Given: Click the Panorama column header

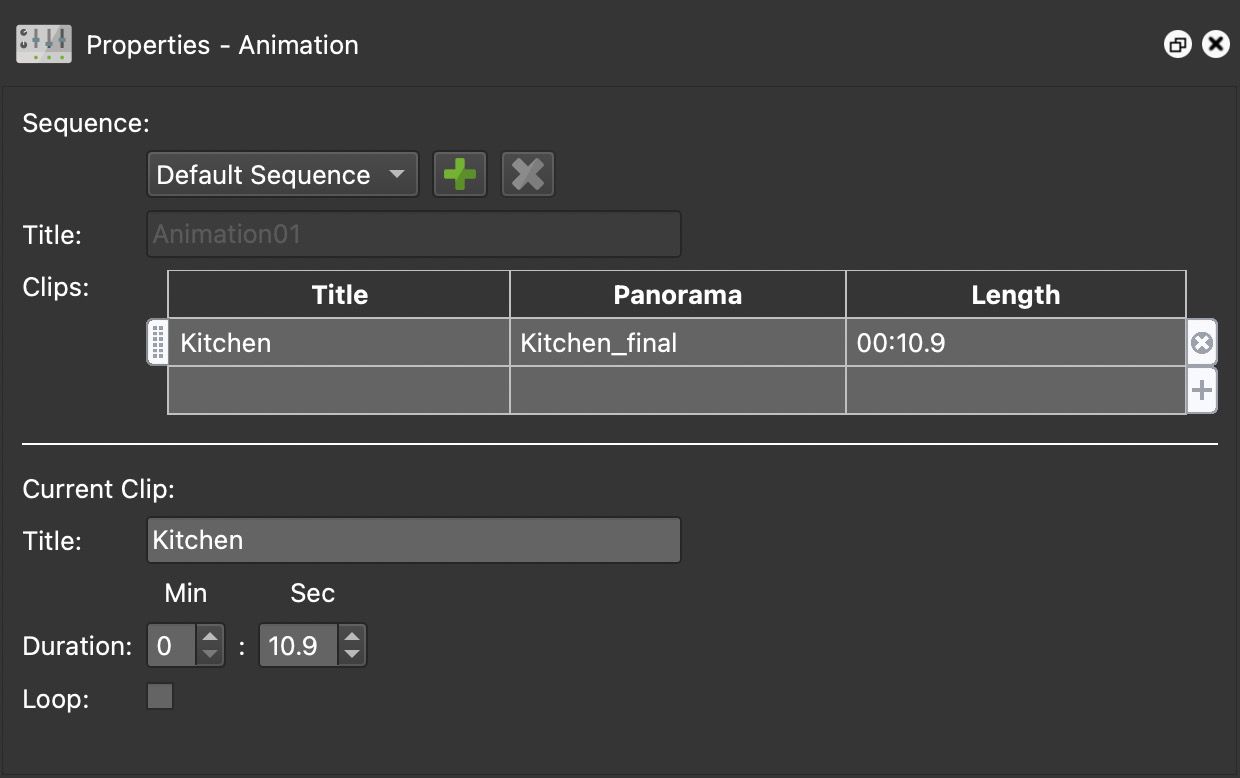Looking at the screenshot, I should click(677, 294).
